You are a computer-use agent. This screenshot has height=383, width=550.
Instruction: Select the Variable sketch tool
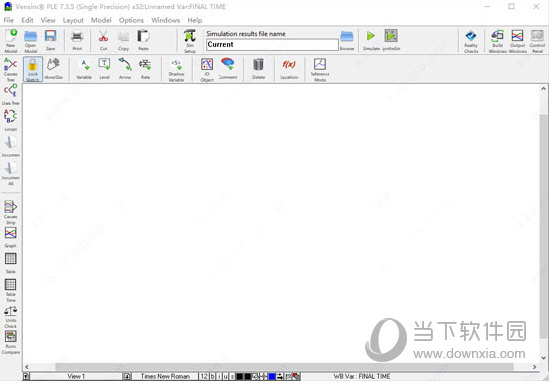tap(84, 69)
